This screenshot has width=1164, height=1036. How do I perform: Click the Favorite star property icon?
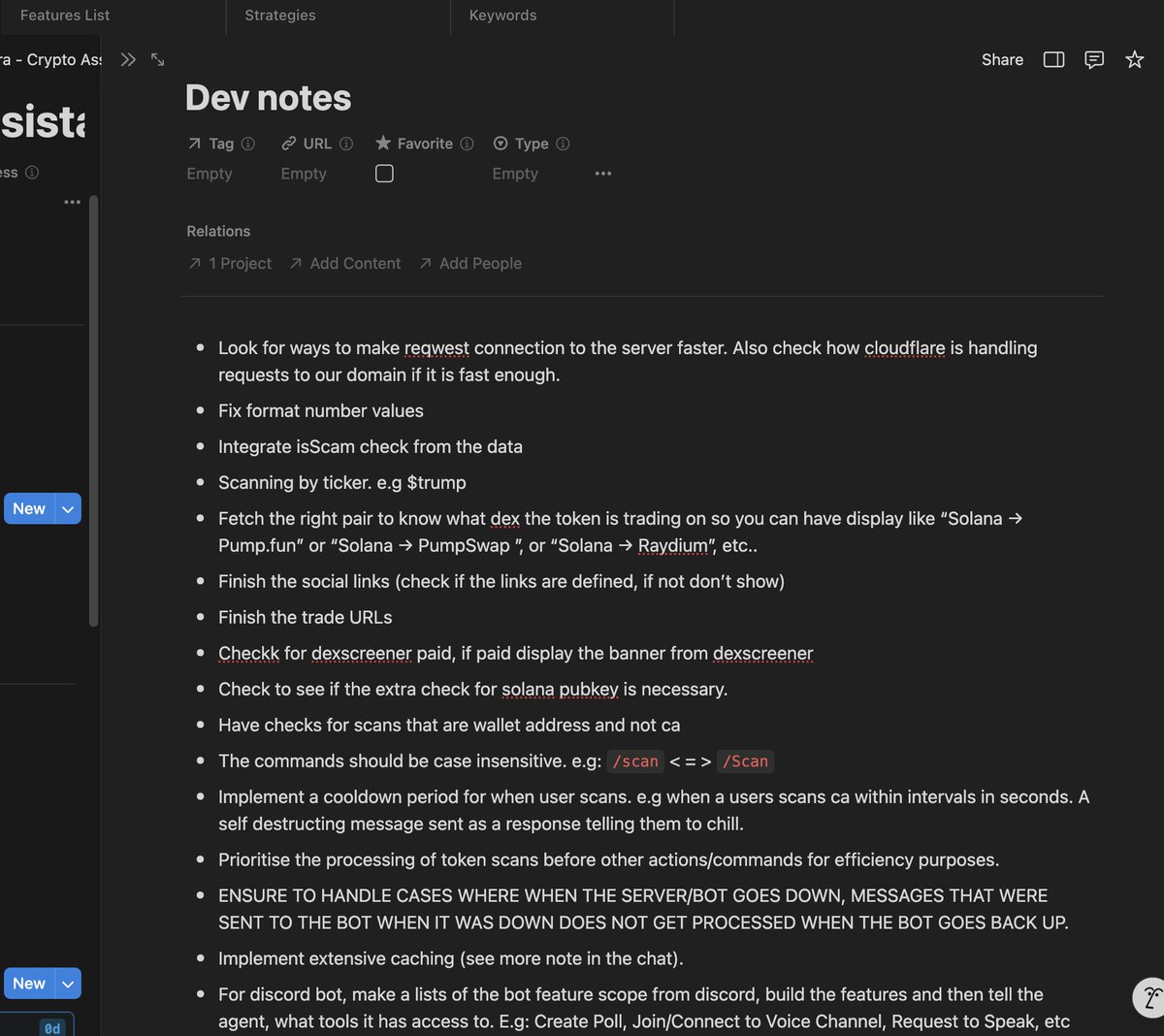point(383,143)
